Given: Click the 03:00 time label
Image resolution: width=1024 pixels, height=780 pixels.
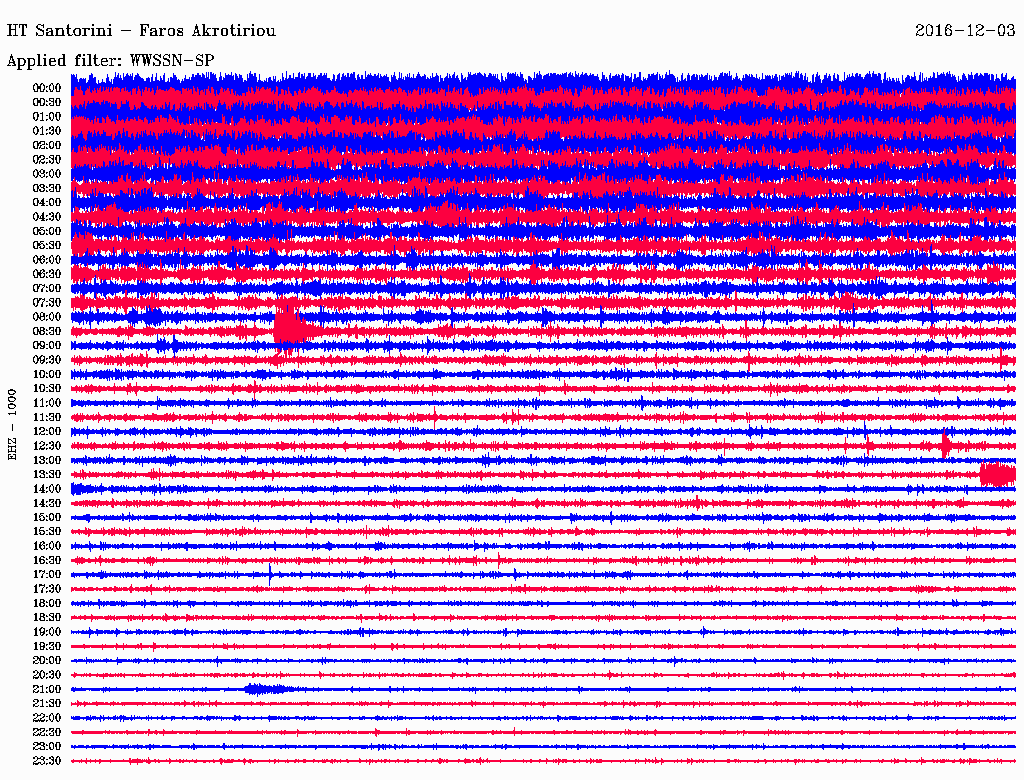Looking at the screenshot, I should [47, 174].
